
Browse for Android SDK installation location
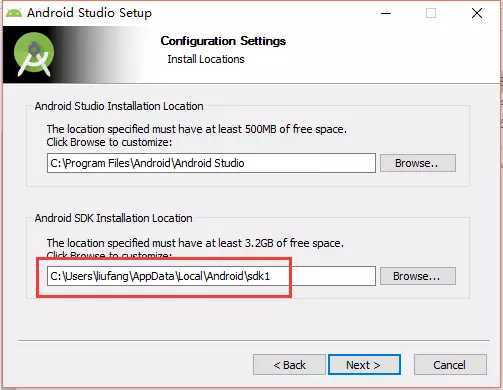tap(418, 276)
